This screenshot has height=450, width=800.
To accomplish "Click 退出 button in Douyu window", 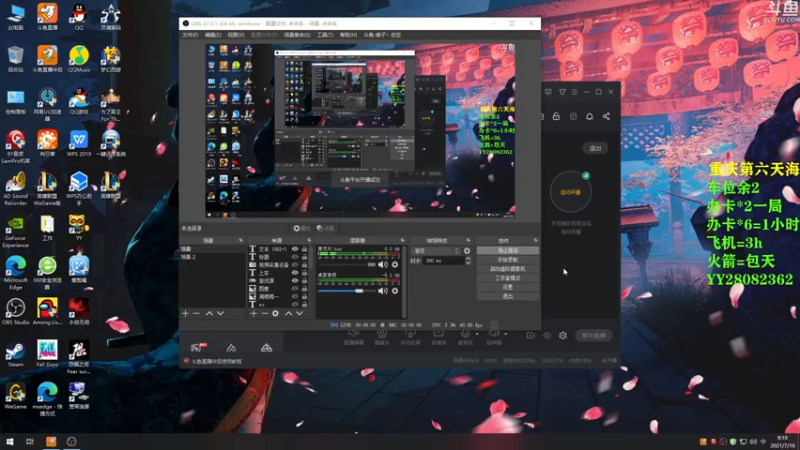I will pos(595,148).
